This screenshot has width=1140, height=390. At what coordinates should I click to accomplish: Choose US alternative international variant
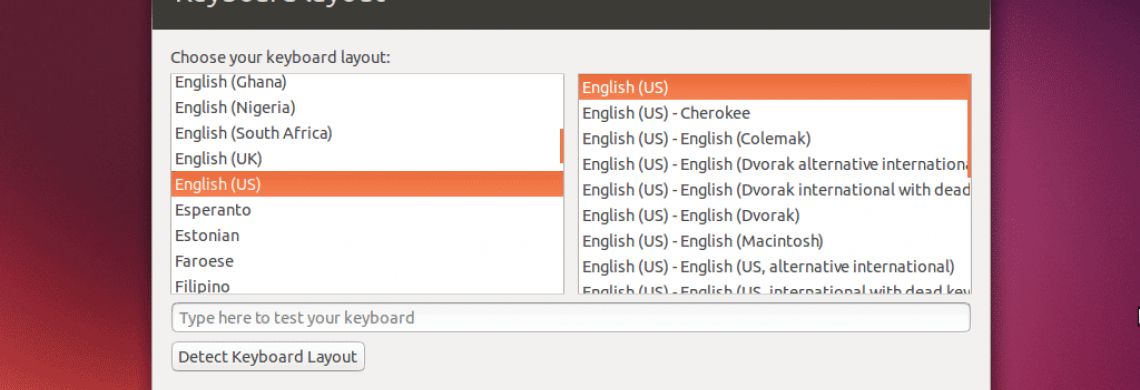point(774,266)
